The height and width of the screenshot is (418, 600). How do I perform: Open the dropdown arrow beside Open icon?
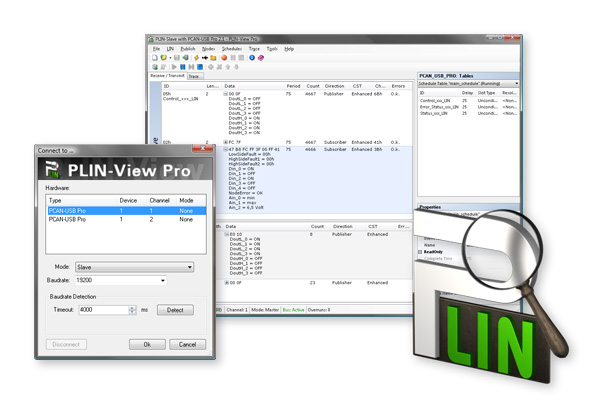point(170,58)
